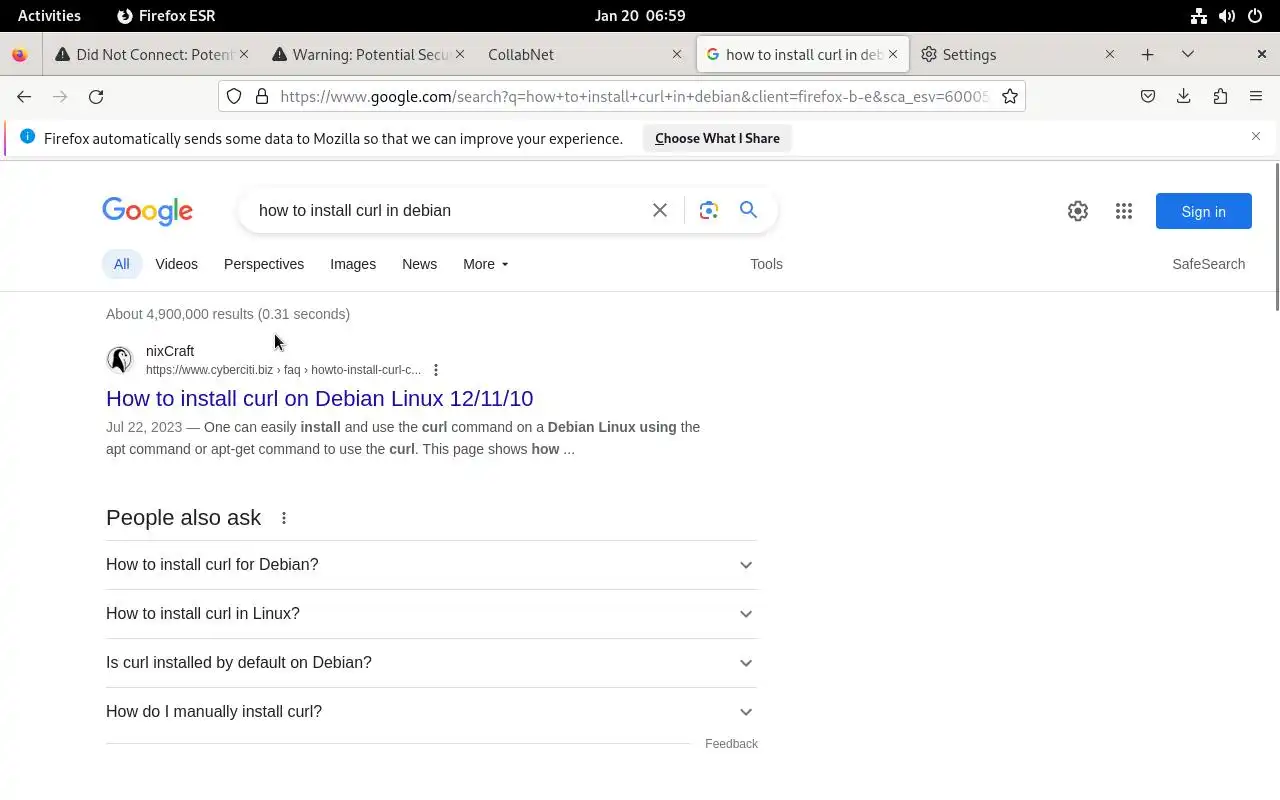Expand 'Is curl installed by default on Debian?'
The width and height of the screenshot is (1280, 800).
[431, 662]
